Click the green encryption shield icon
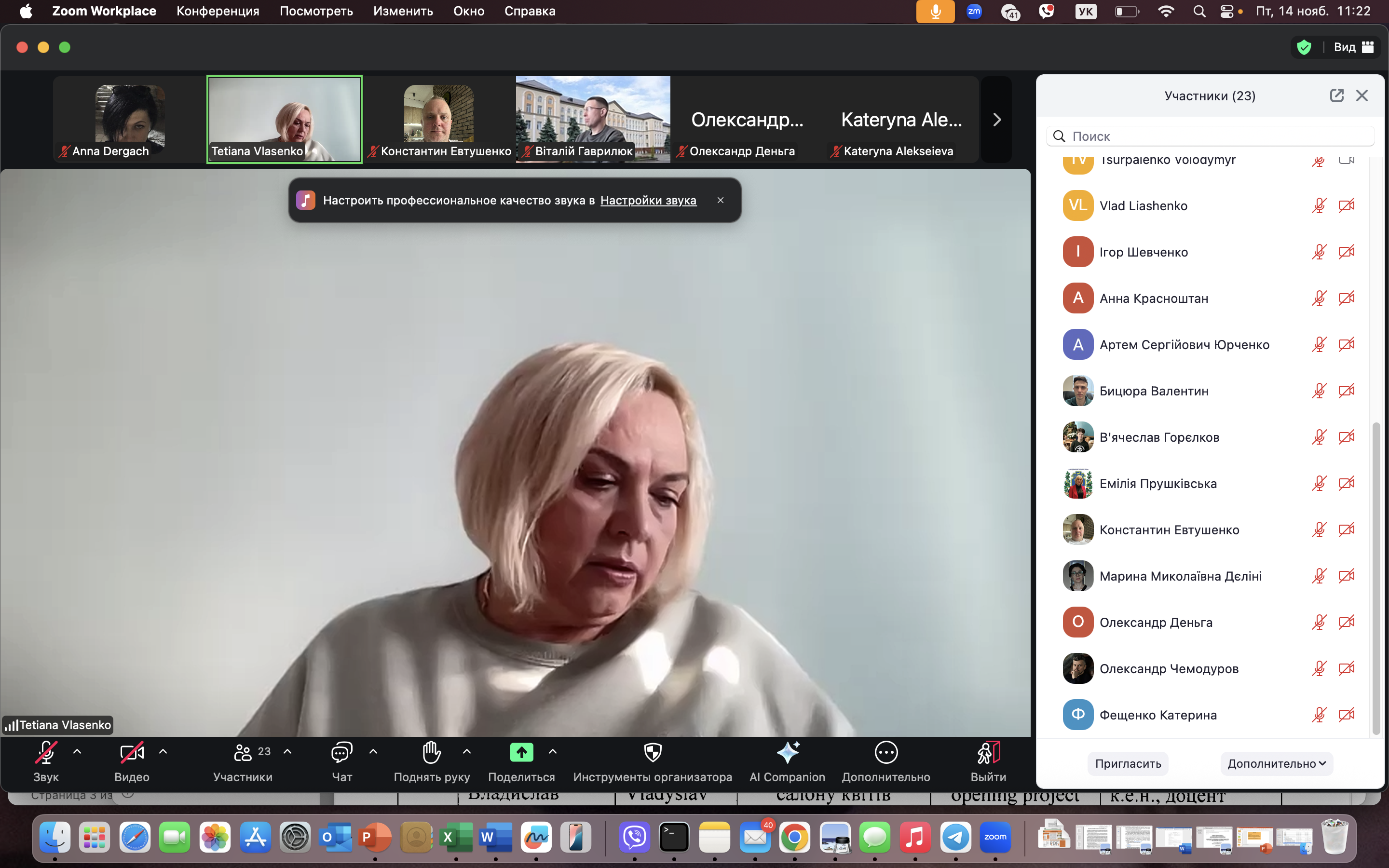The height and width of the screenshot is (868, 1389). (1304, 47)
